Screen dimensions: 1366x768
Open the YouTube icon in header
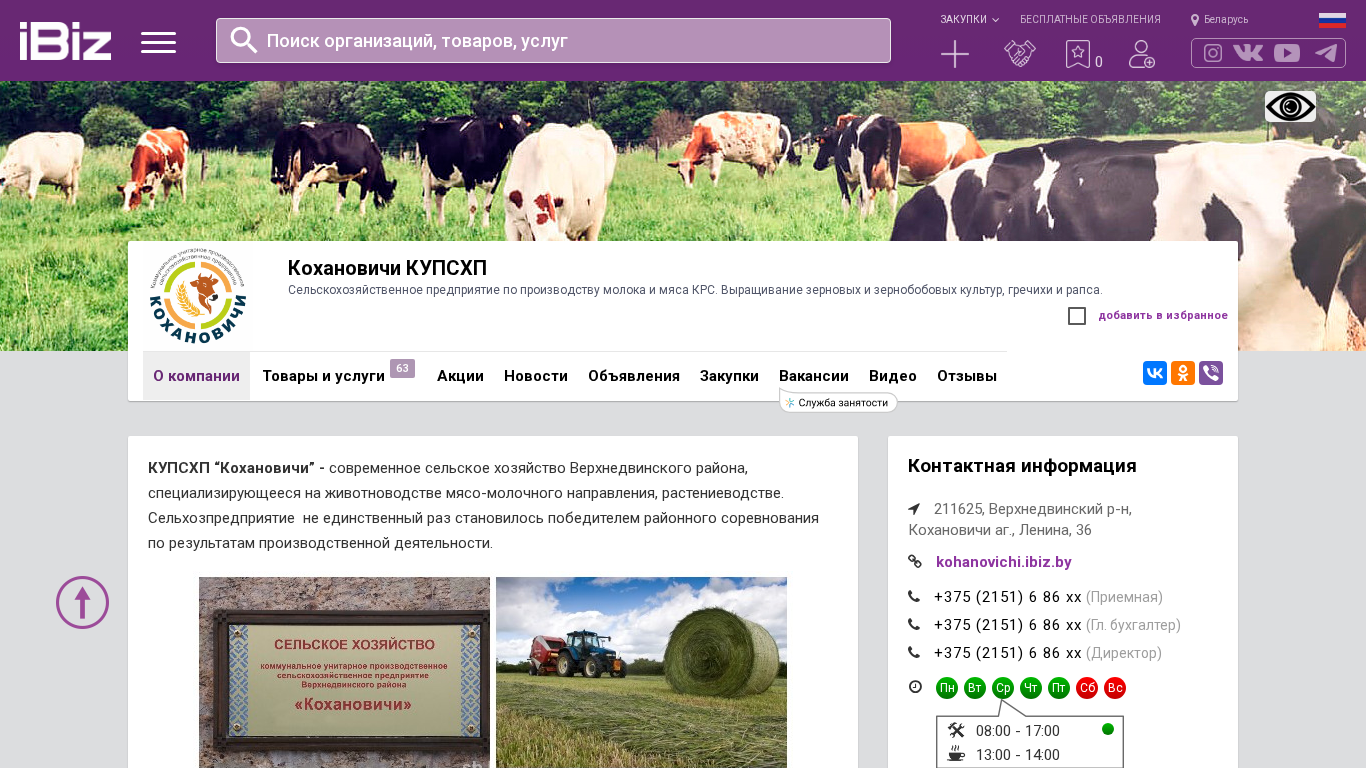tap(1287, 53)
